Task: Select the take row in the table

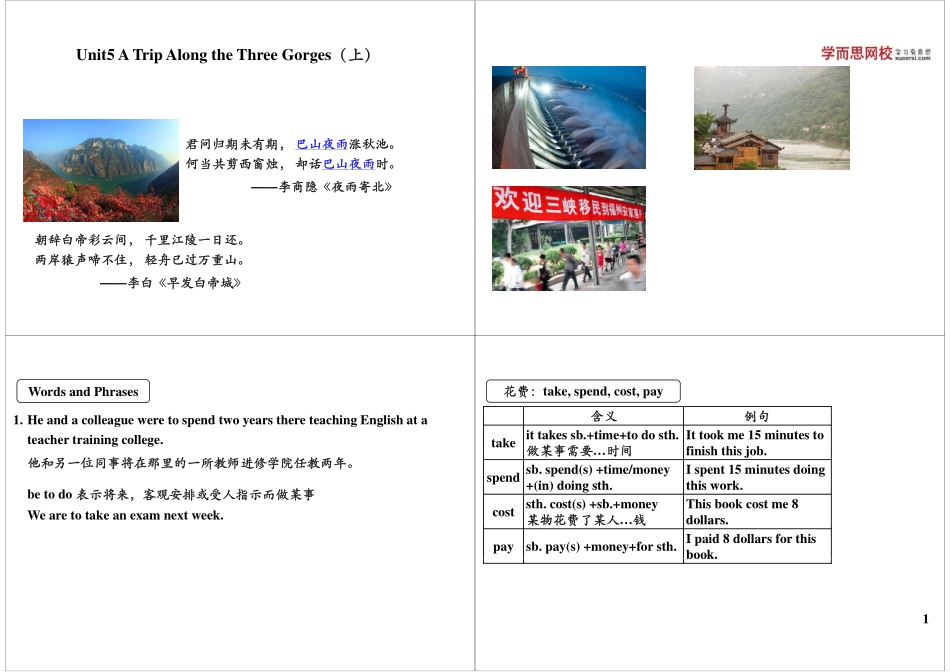Action: 504,443
